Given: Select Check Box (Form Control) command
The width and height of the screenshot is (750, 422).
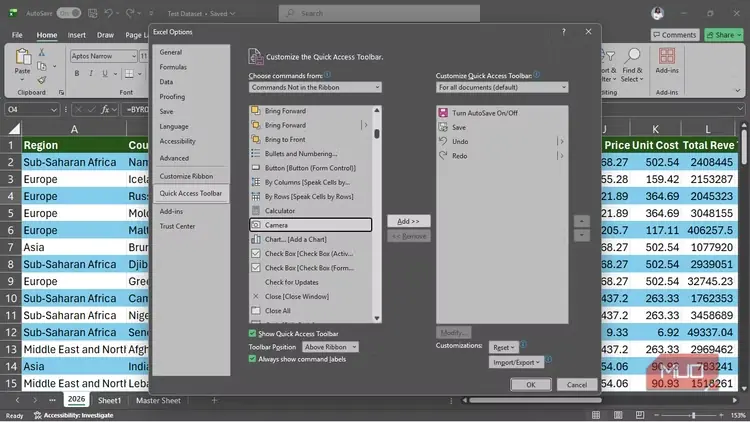Looking at the screenshot, I should (310, 268).
